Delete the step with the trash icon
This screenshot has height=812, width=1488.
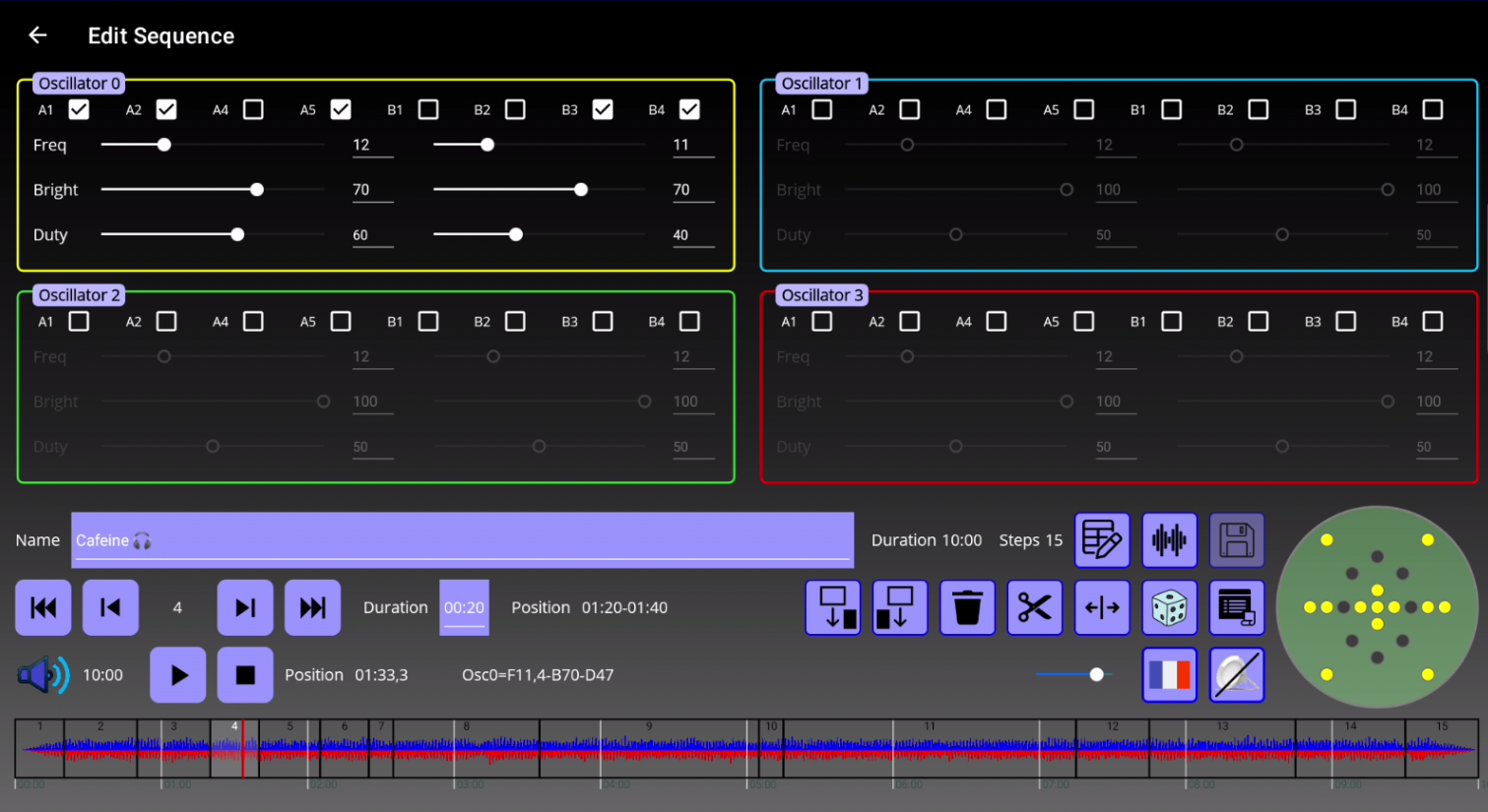pos(967,608)
